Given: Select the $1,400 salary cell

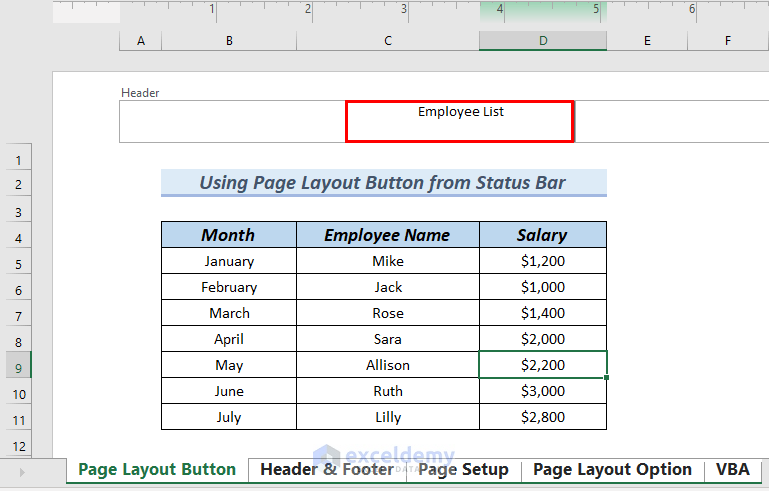Looking at the screenshot, I should [543, 312].
